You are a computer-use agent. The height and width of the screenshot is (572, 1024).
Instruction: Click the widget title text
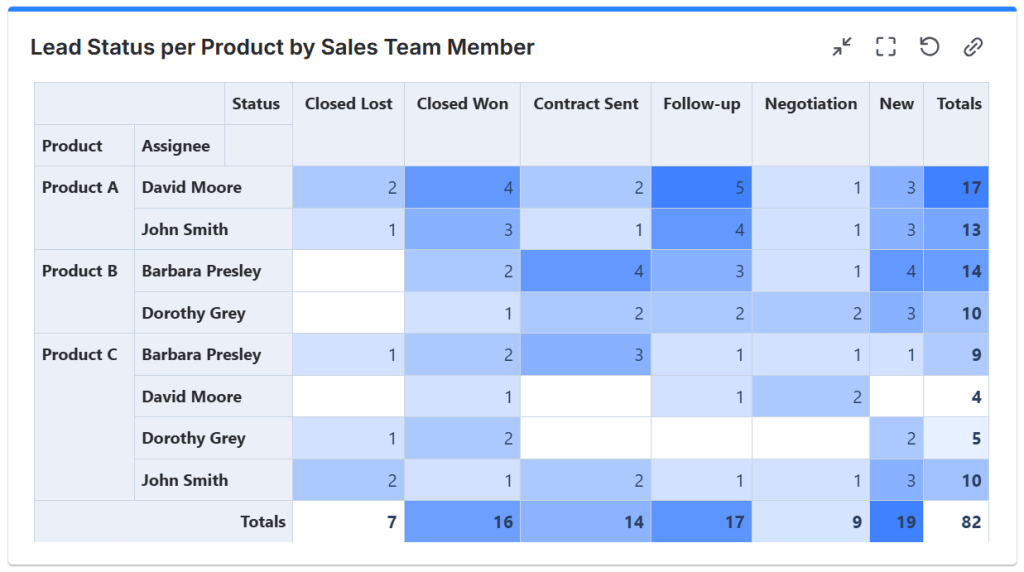tap(282, 47)
